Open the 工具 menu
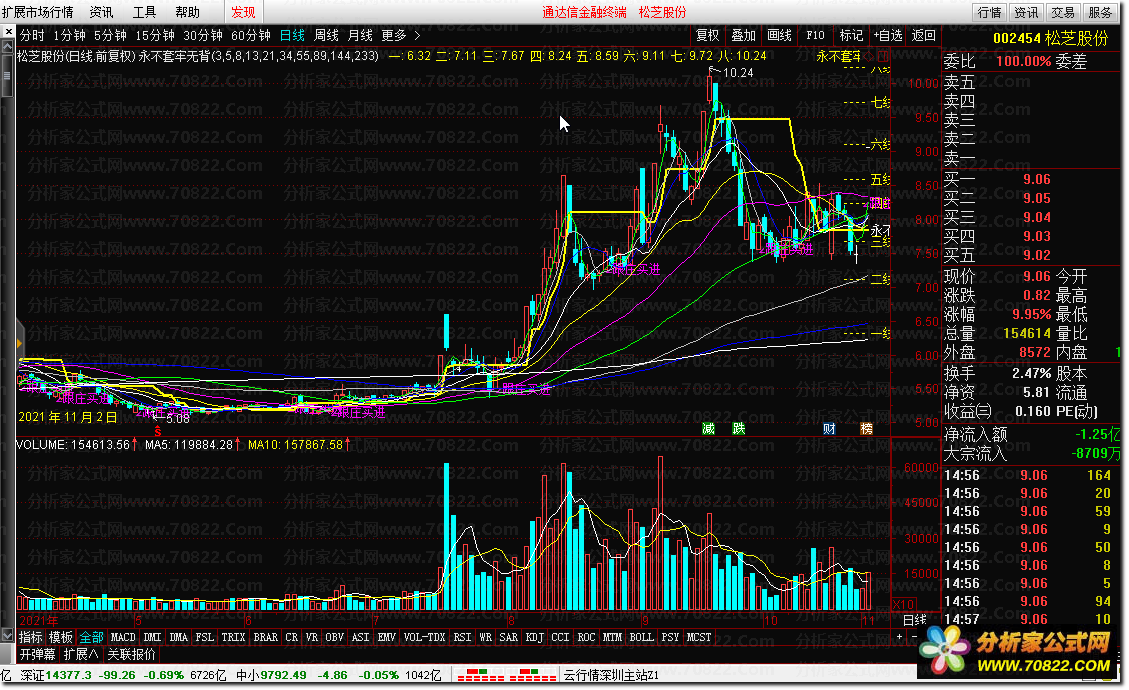1129x690 pixels. click(145, 12)
